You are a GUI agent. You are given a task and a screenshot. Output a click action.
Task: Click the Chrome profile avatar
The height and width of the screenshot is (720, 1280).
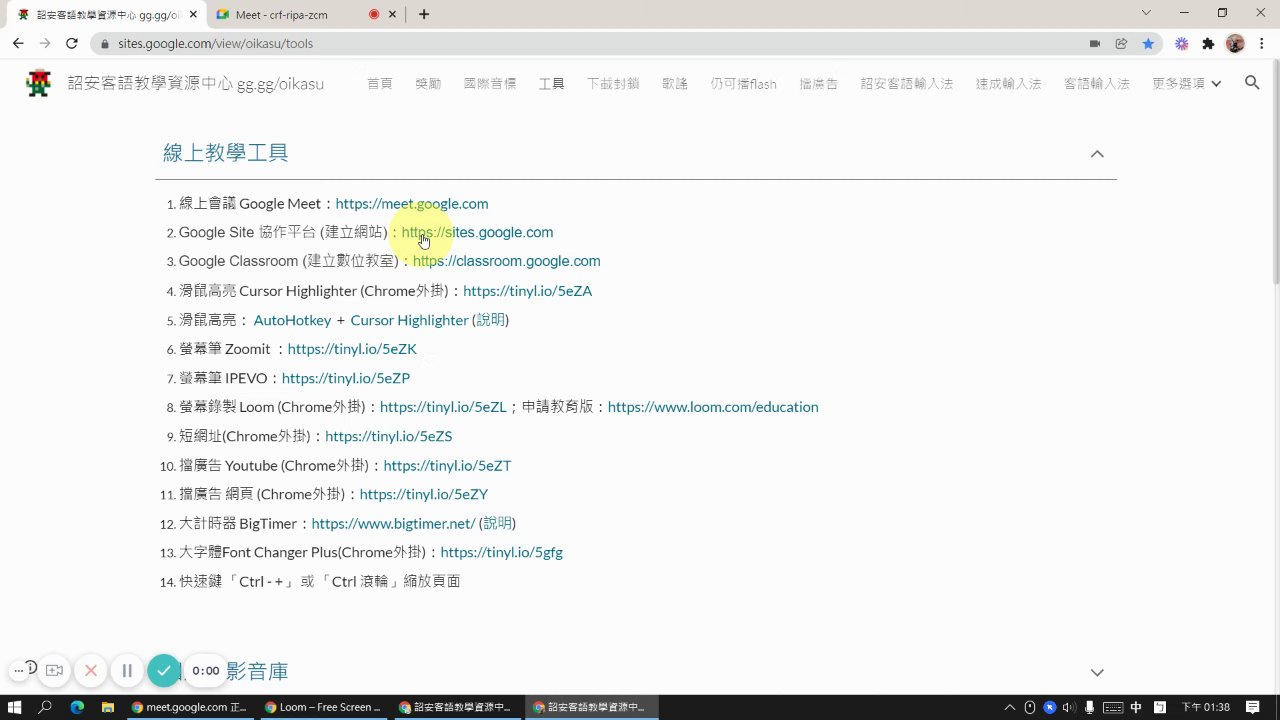tap(1235, 43)
